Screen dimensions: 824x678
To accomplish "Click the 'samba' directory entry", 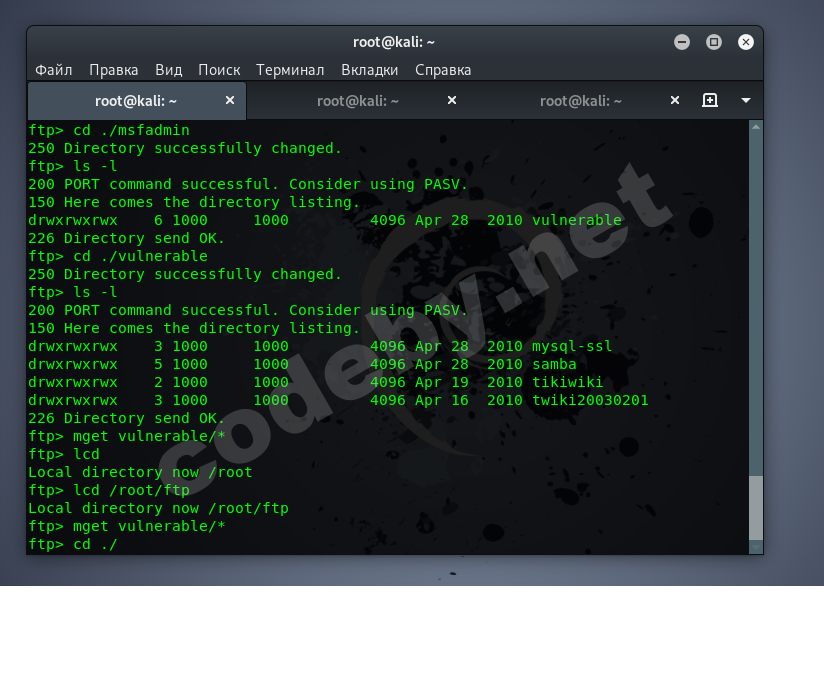I will (554, 364).
